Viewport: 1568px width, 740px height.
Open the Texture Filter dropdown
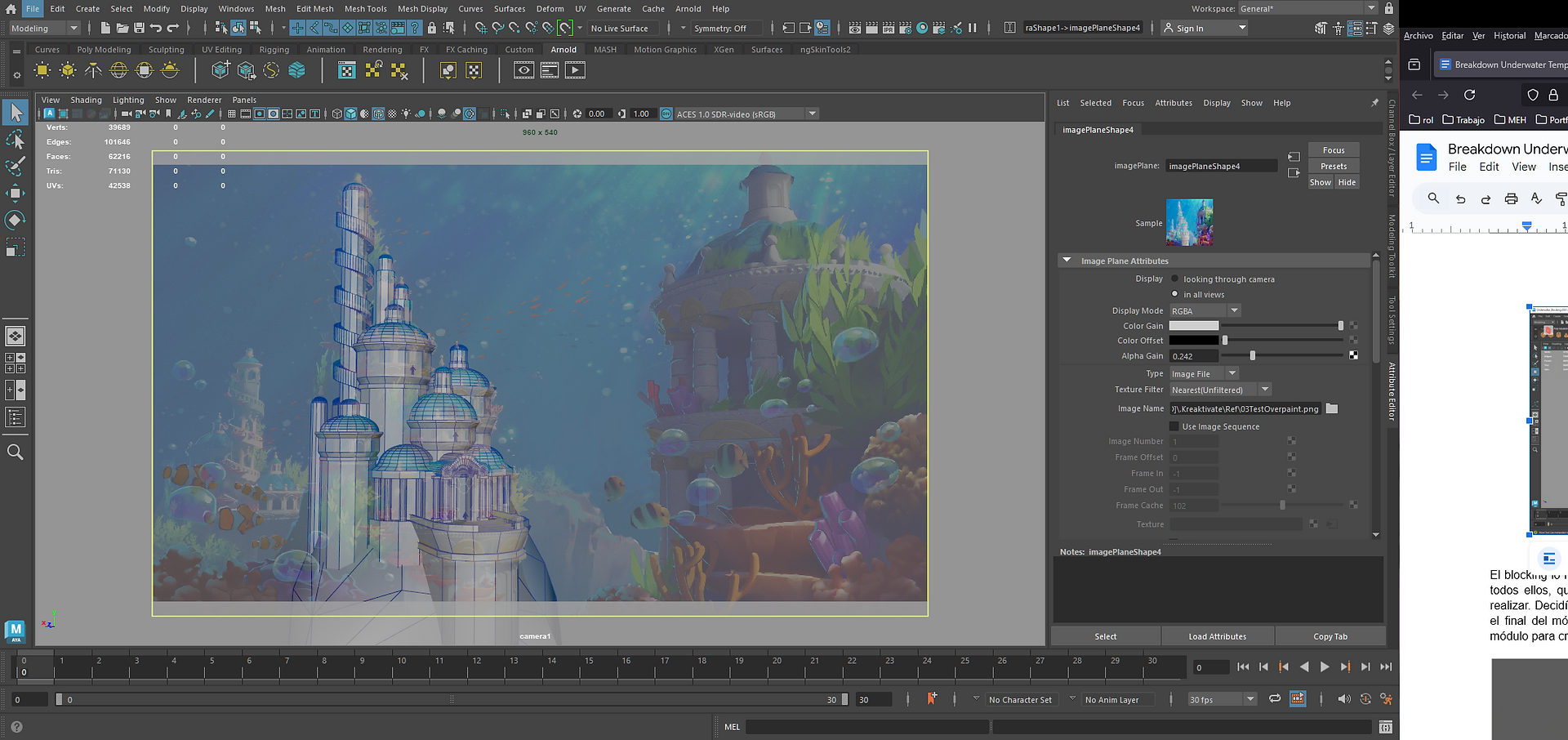(1220, 390)
